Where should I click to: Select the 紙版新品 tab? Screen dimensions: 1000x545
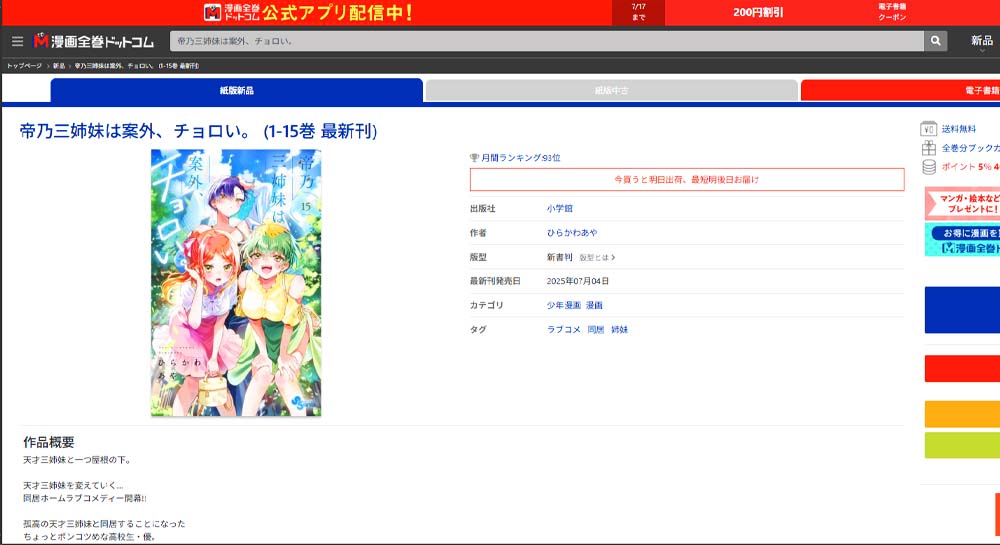237,90
